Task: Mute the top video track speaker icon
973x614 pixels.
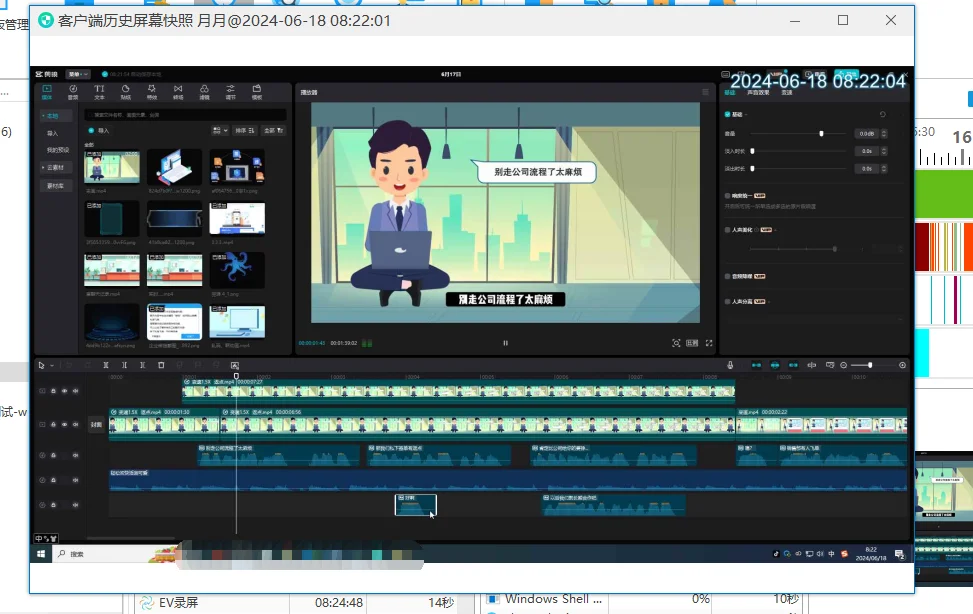Action: click(x=76, y=391)
